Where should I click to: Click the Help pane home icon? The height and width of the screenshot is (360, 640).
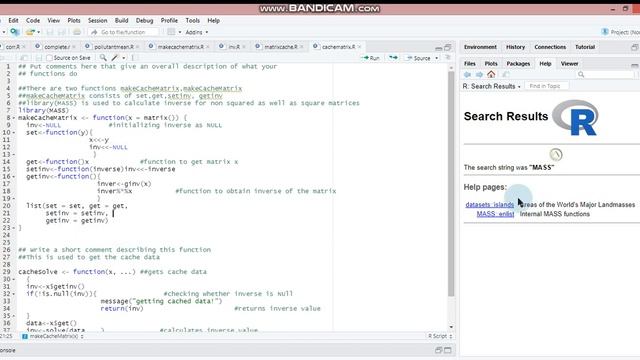[491, 74]
